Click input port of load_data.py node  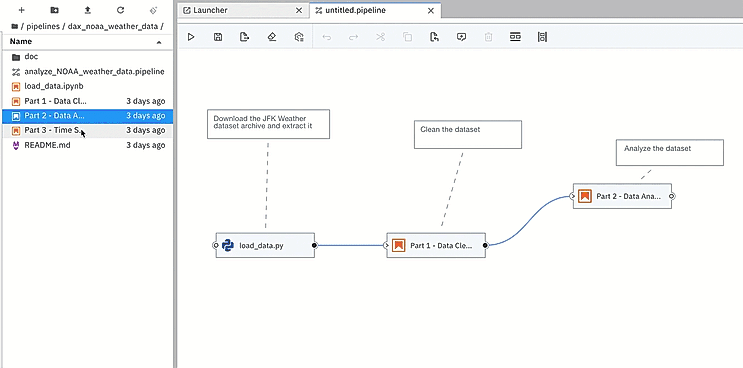[x=216, y=245]
